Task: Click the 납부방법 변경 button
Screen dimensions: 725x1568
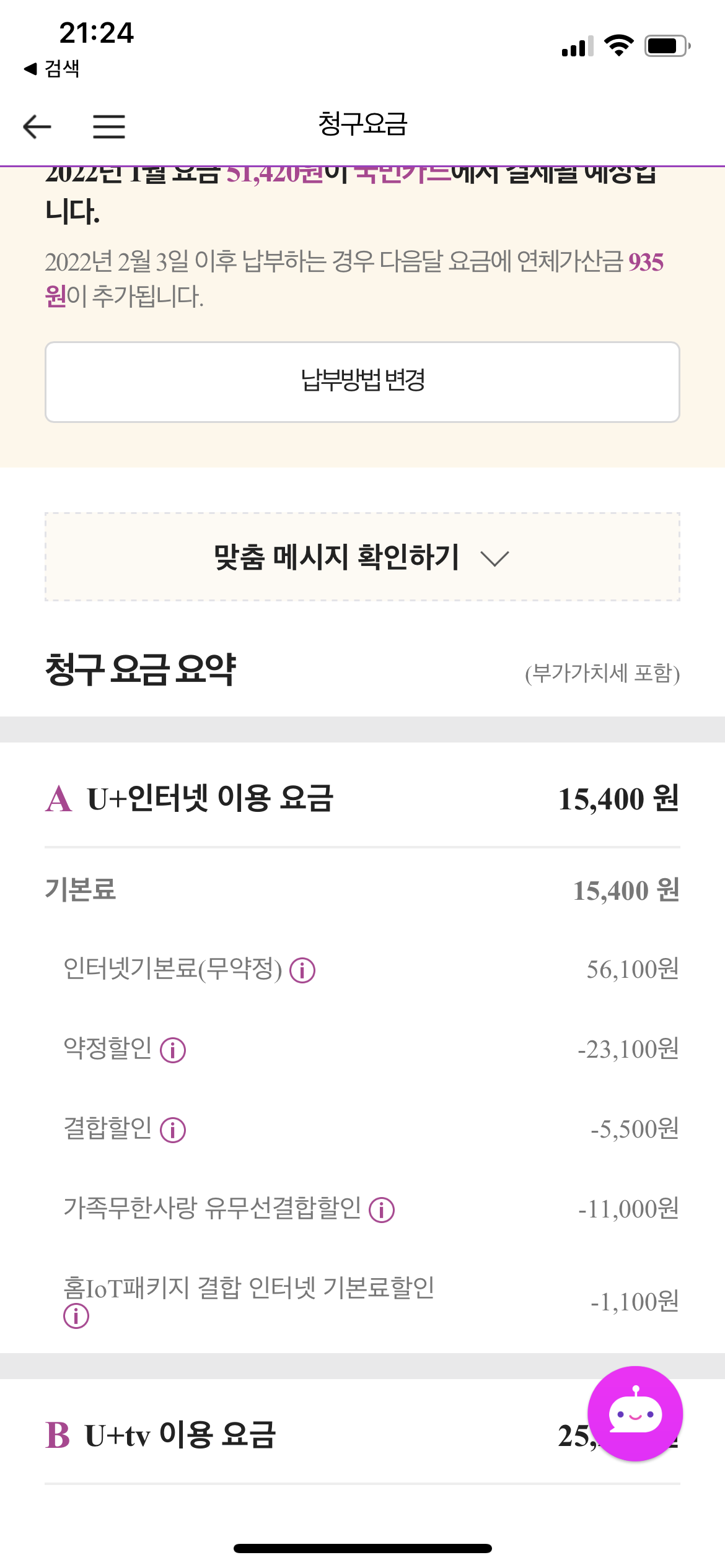Action: click(362, 381)
